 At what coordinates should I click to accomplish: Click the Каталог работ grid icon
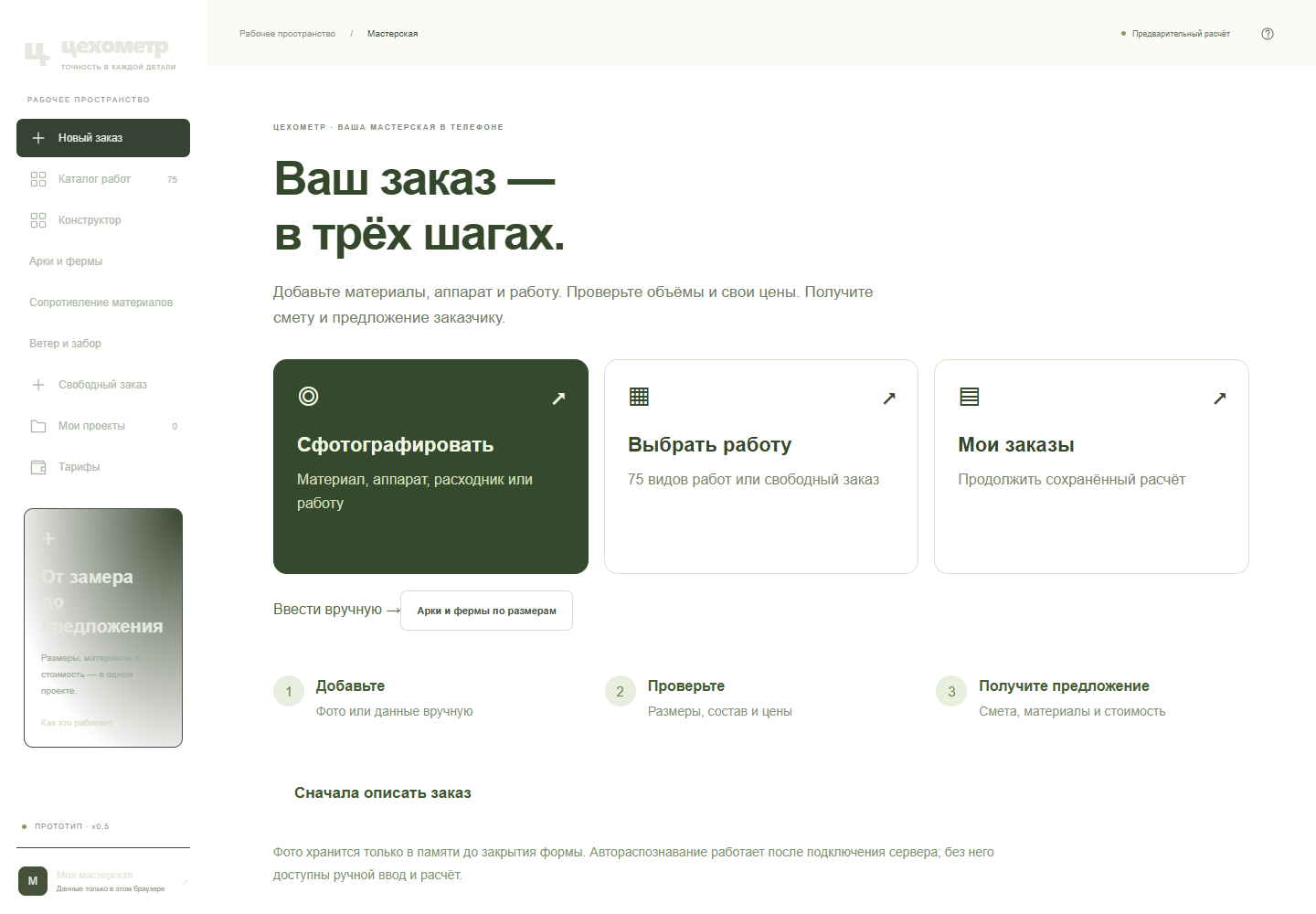(x=38, y=179)
